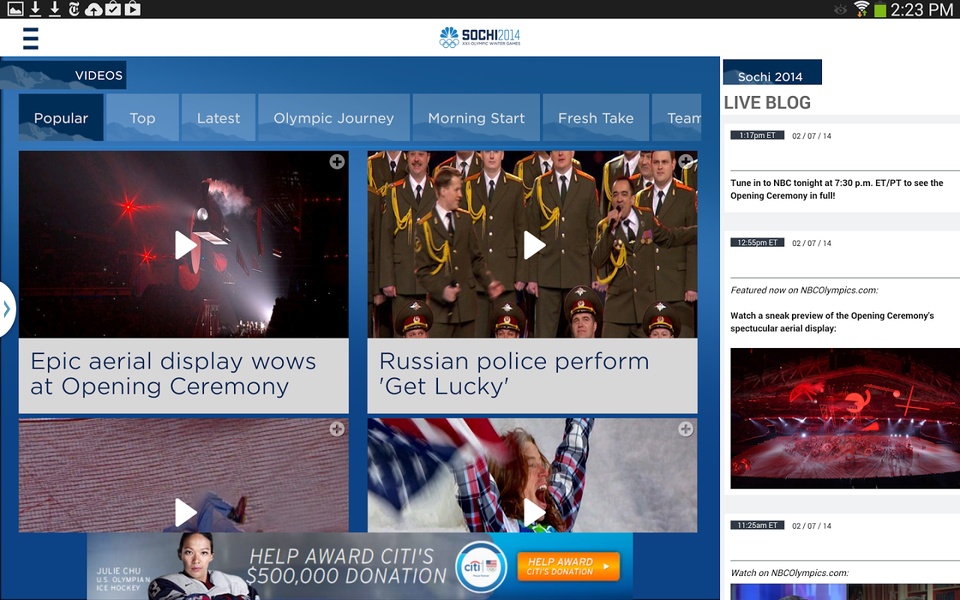
Task: Click the 'Watch a sneak preview' blog text
Action: [832, 322]
